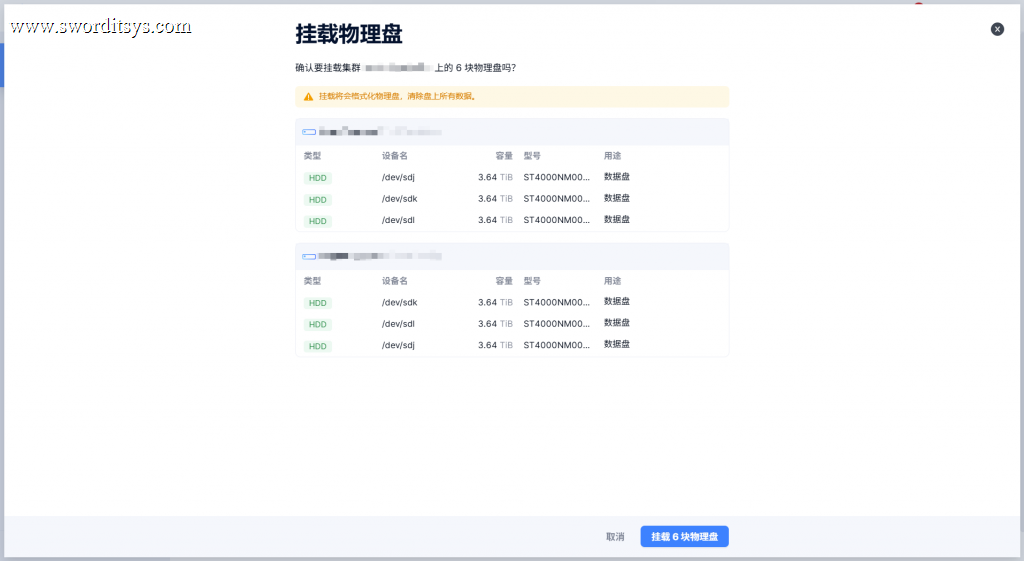Click the 类型 column header in upper table

click(x=312, y=155)
